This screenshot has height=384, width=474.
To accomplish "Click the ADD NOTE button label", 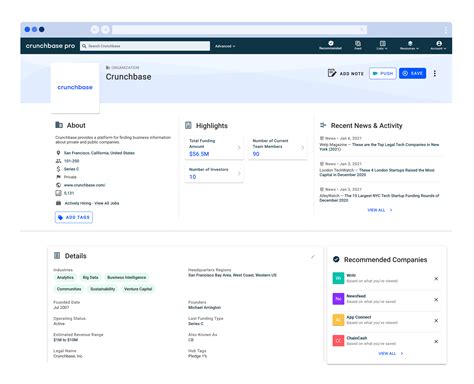I will pyautogui.click(x=352, y=74).
